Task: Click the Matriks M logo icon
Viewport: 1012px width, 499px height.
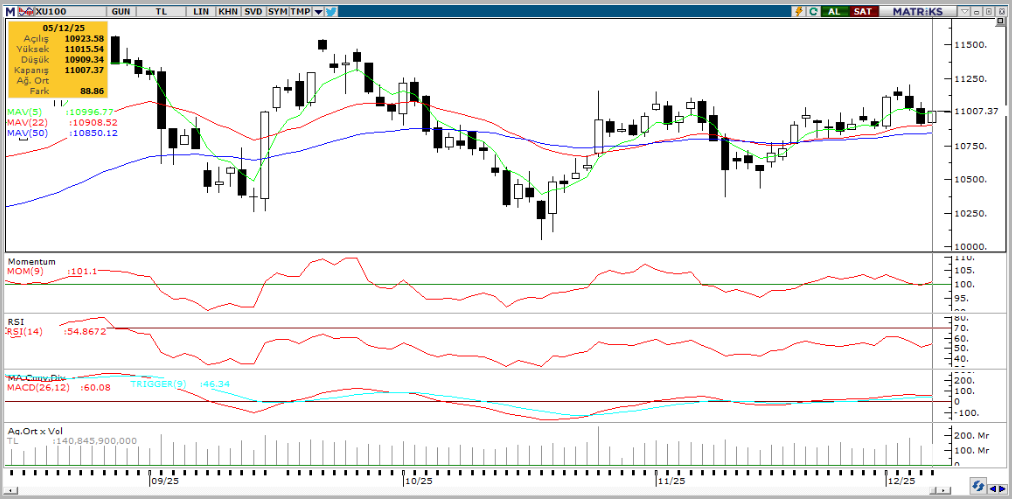Action: [x=12, y=10]
